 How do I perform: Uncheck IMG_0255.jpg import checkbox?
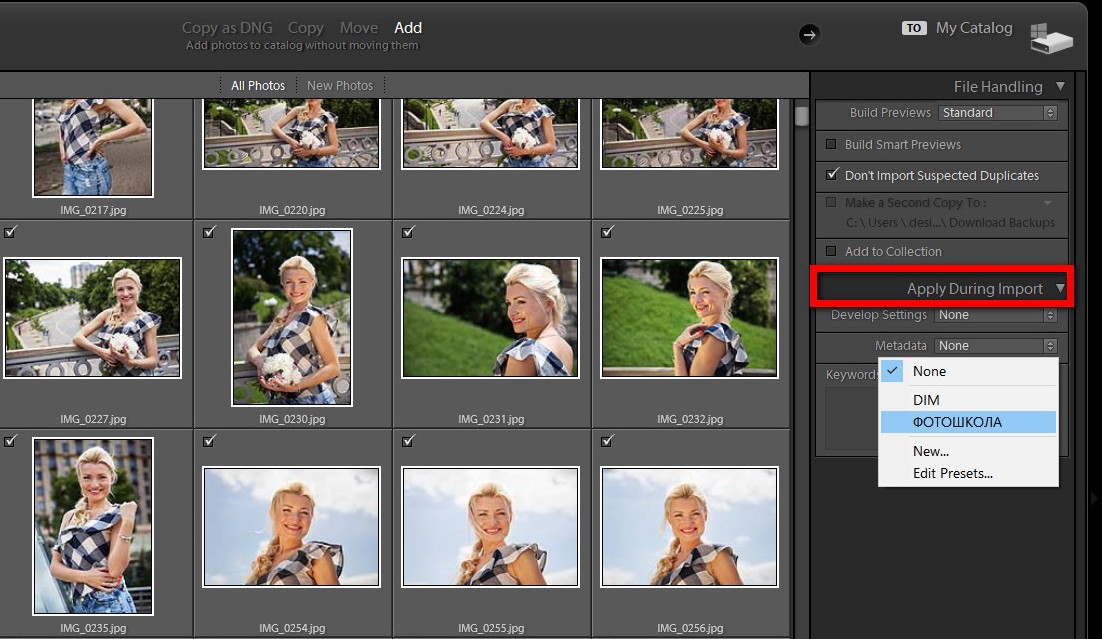coord(408,441)
